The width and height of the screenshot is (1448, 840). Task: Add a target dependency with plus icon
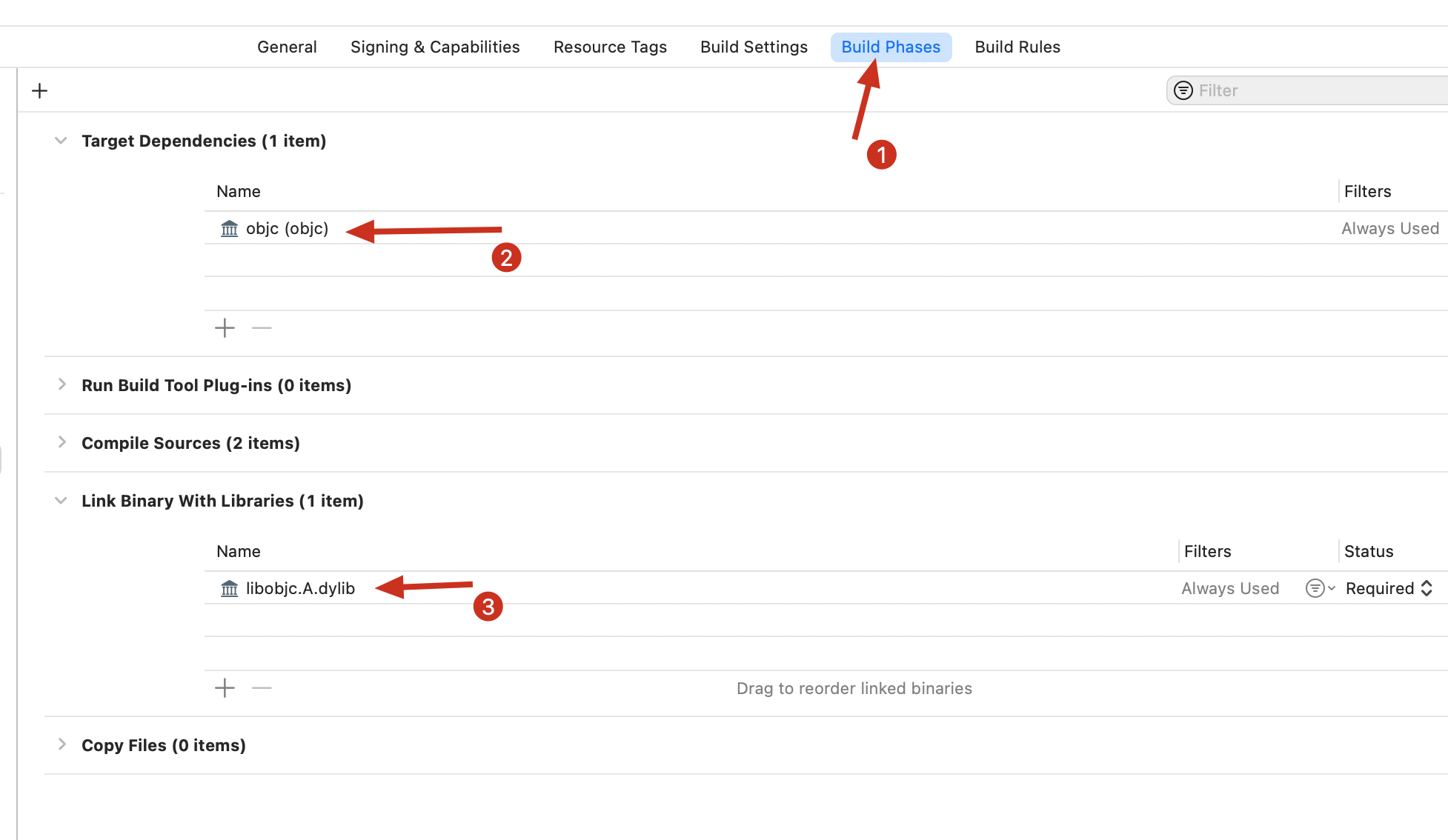click(225, 327)
